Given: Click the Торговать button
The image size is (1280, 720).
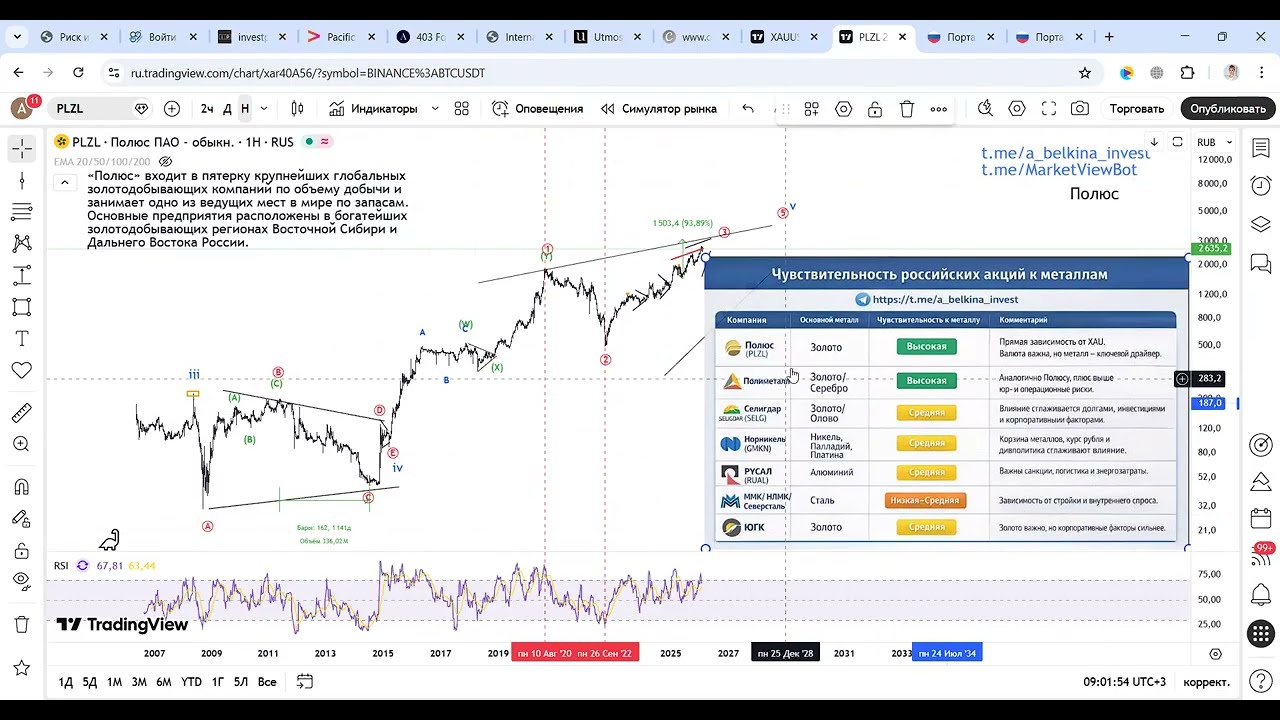Looking at the screenshot, I should 1137,108.
